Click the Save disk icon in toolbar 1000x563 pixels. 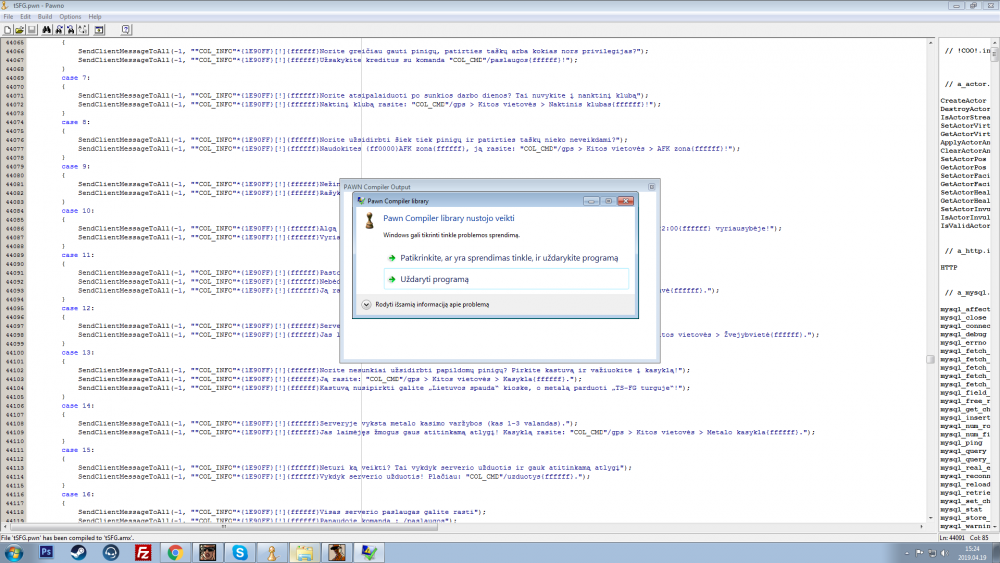tap(32, 30)
